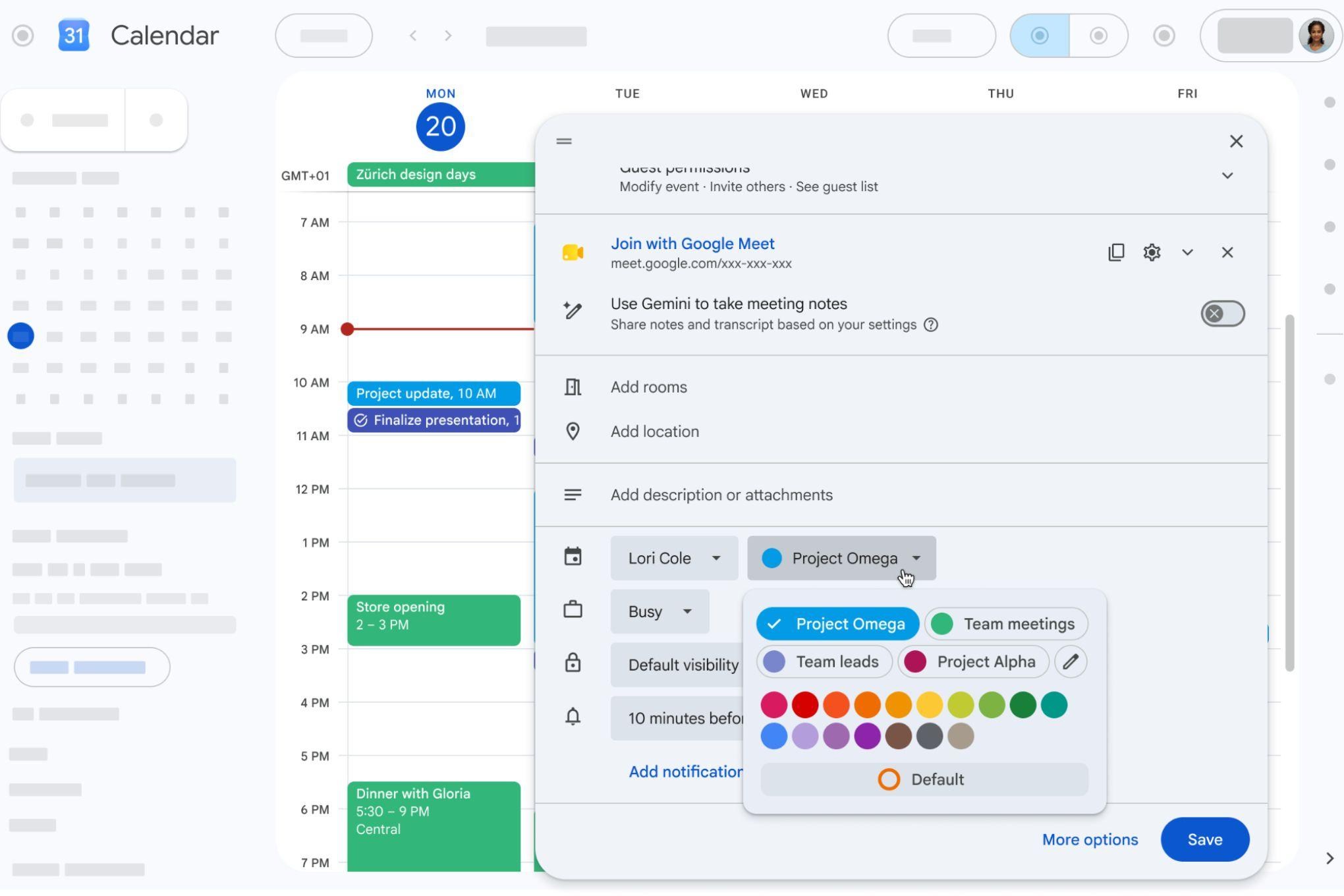Viewport: 1344px width, 896px height.
Task: Open Dinner with Gloria event
Action: click(x=434, y=826)
